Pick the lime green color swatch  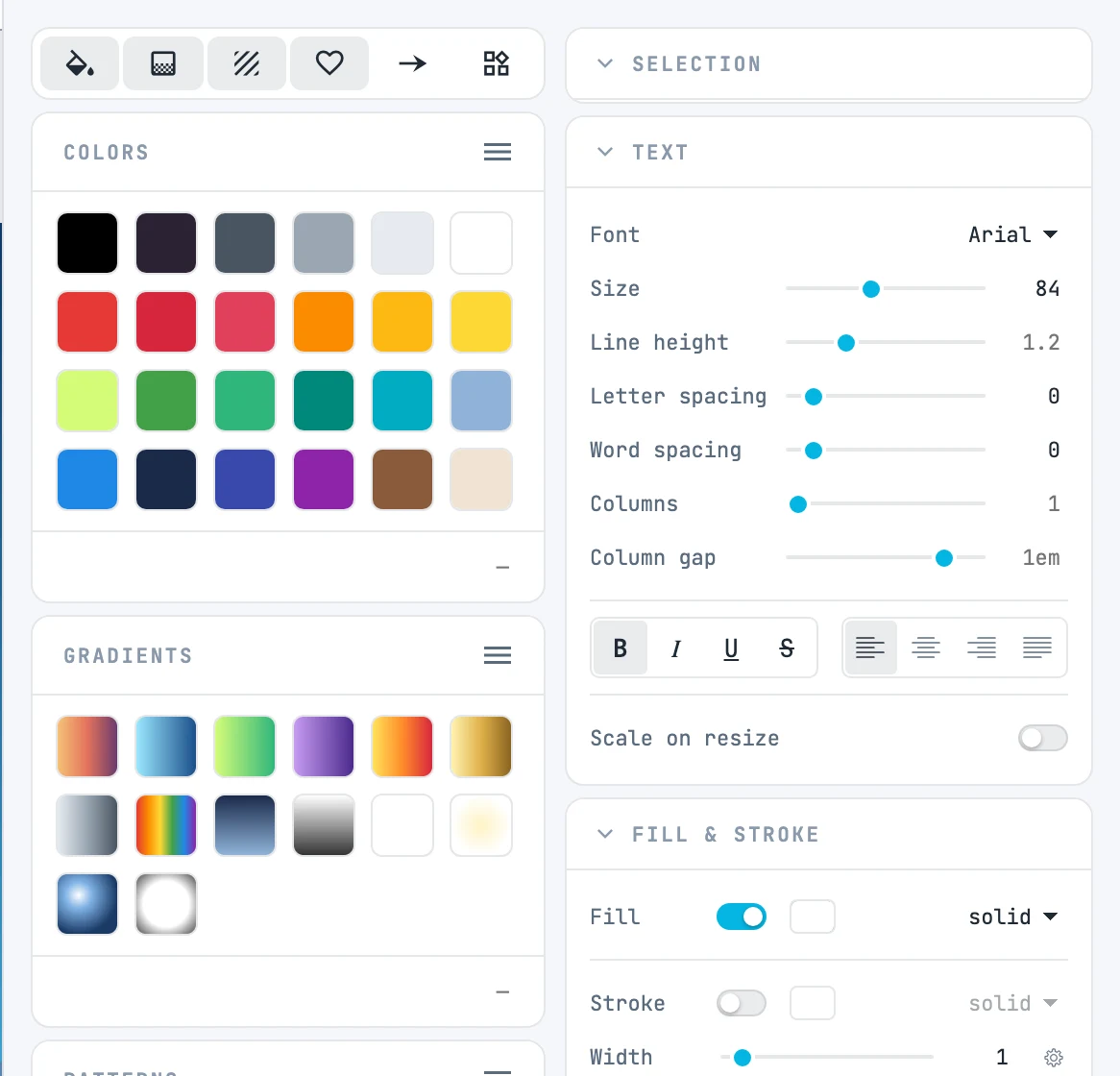(87, 400)
